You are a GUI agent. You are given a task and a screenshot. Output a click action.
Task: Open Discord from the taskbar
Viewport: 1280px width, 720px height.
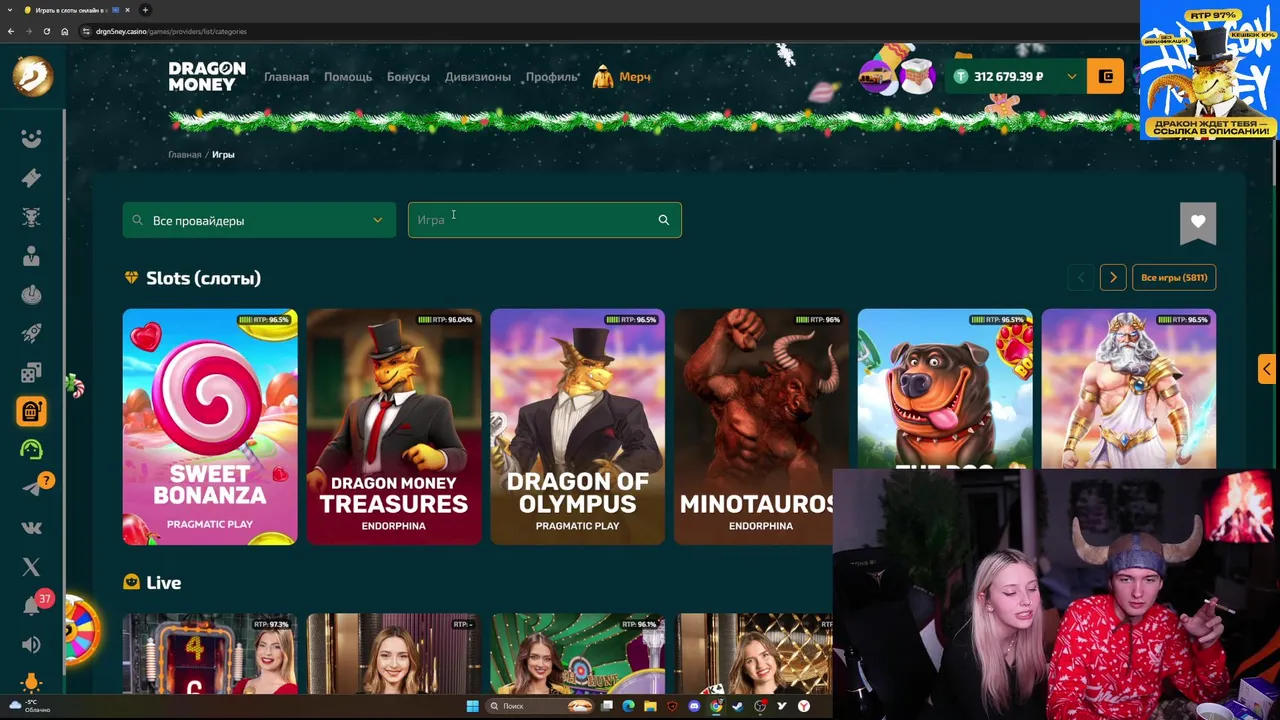pyautogui.click(x=694, y=706)
